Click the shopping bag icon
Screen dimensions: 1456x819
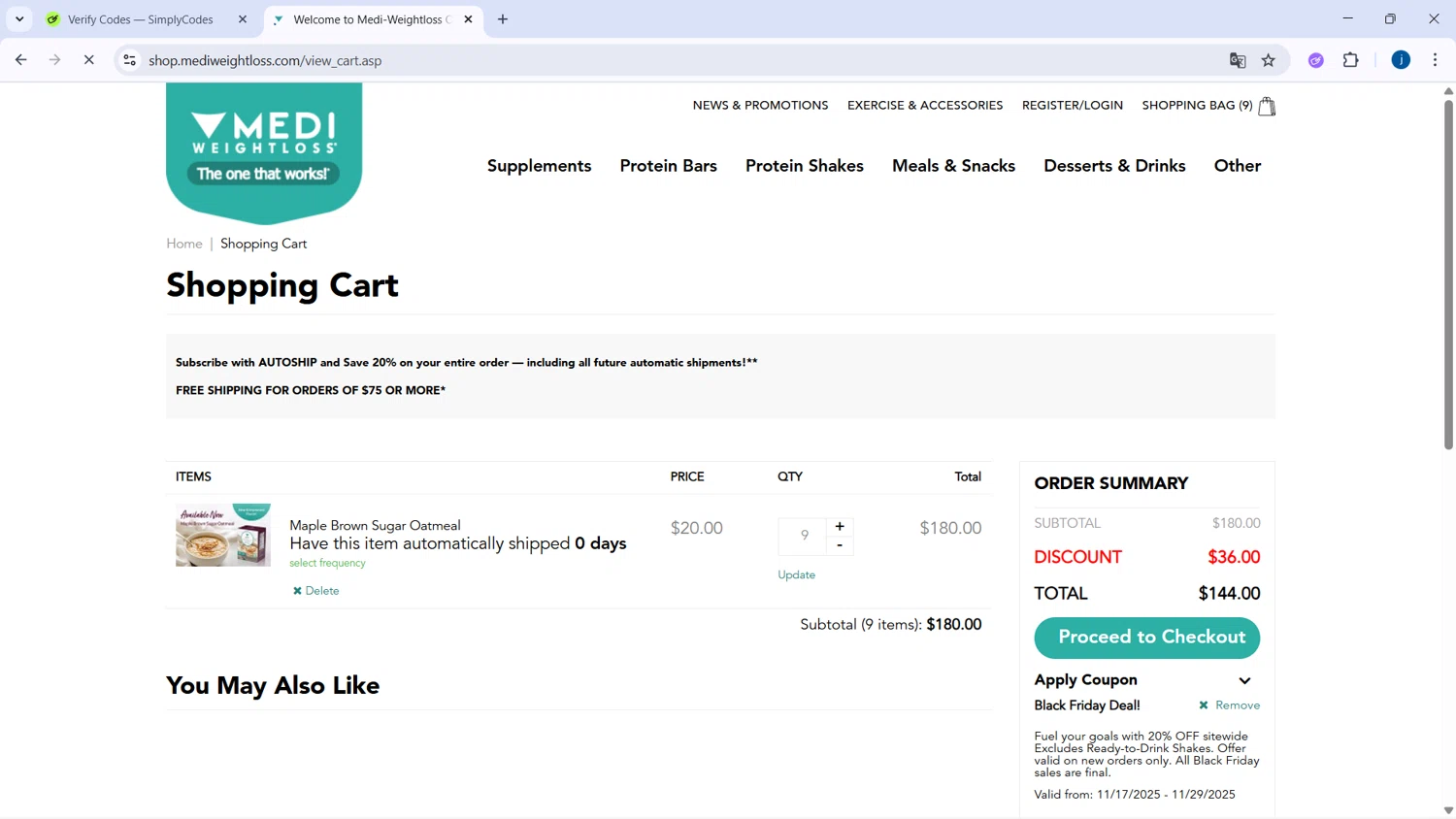pos(1267,106)
